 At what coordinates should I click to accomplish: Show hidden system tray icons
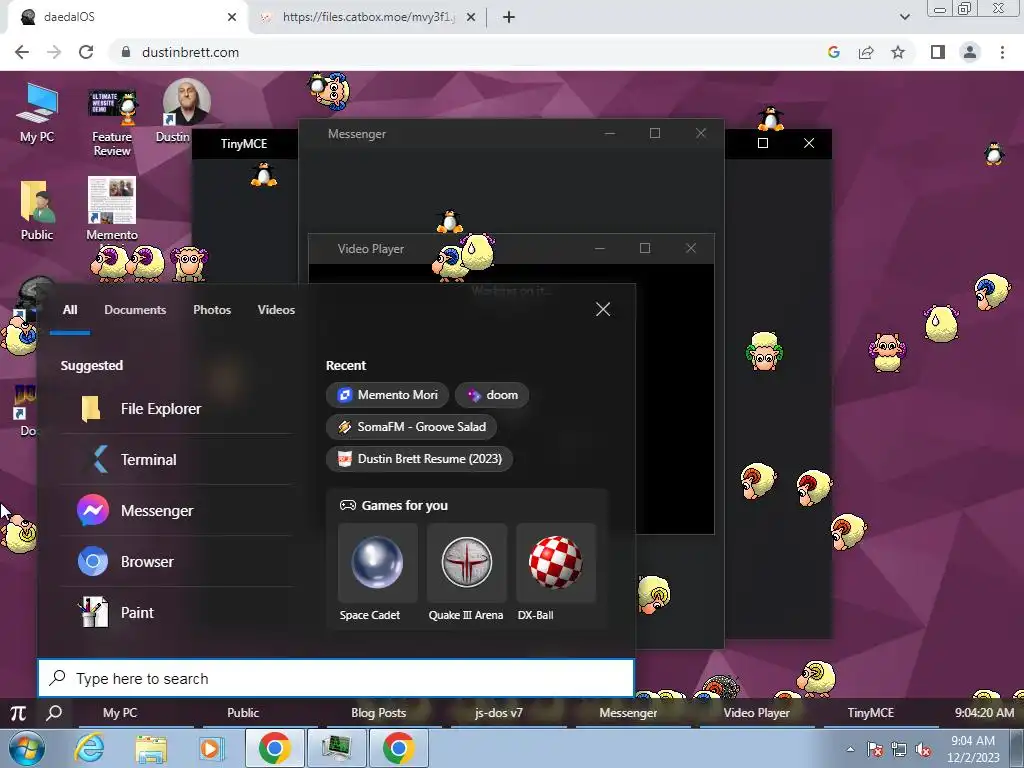pyautogui.click(x=850, y=749)
